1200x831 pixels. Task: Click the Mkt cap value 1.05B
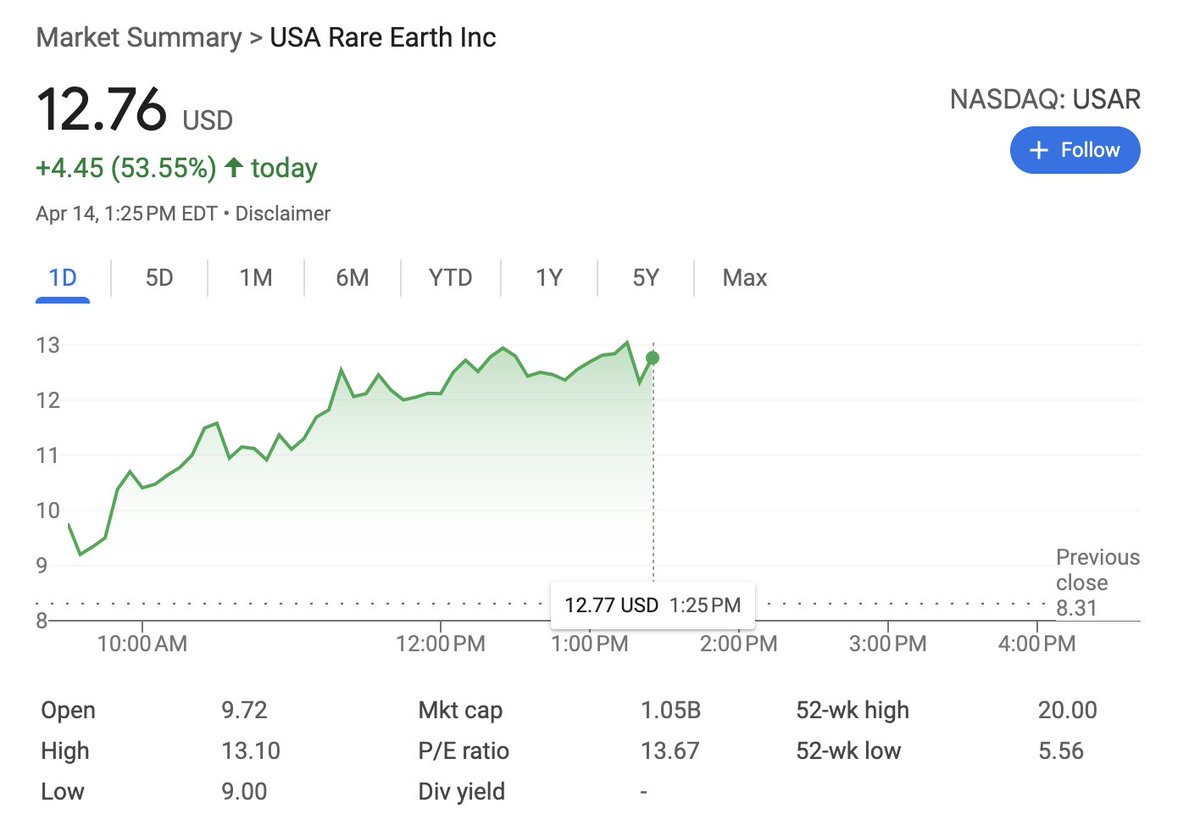pos(671,711)
